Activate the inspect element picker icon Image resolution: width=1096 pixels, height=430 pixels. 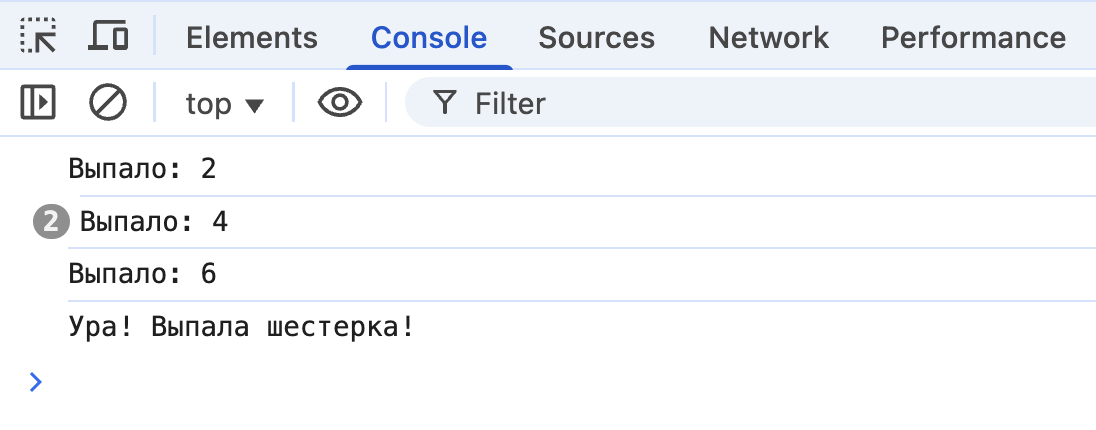[38, 37]
